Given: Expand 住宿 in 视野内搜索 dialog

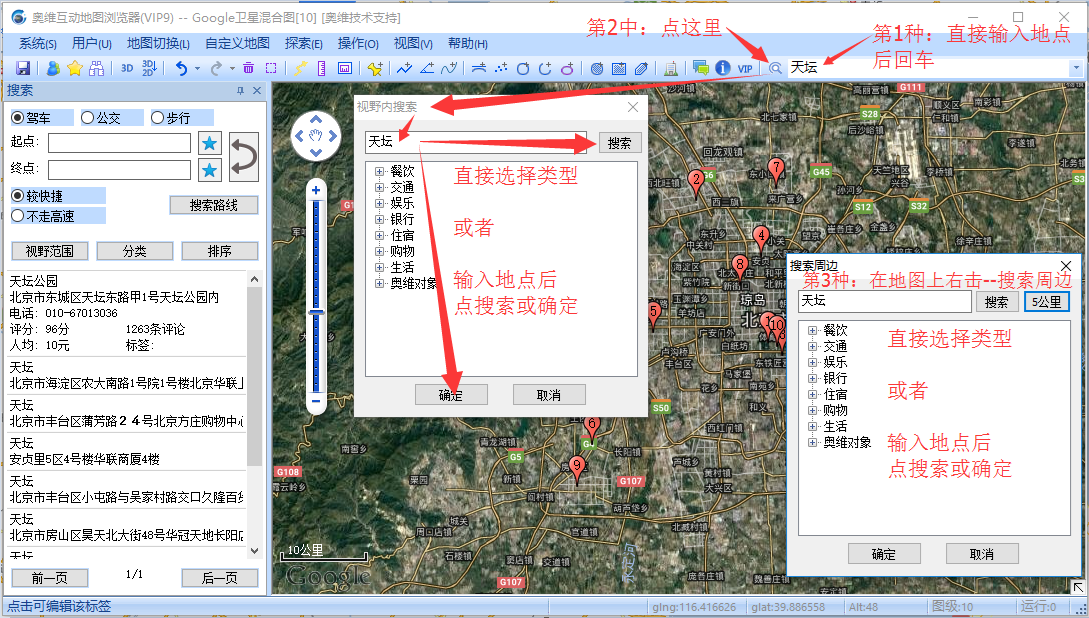Looking at the screenshot, I should 379,235.
